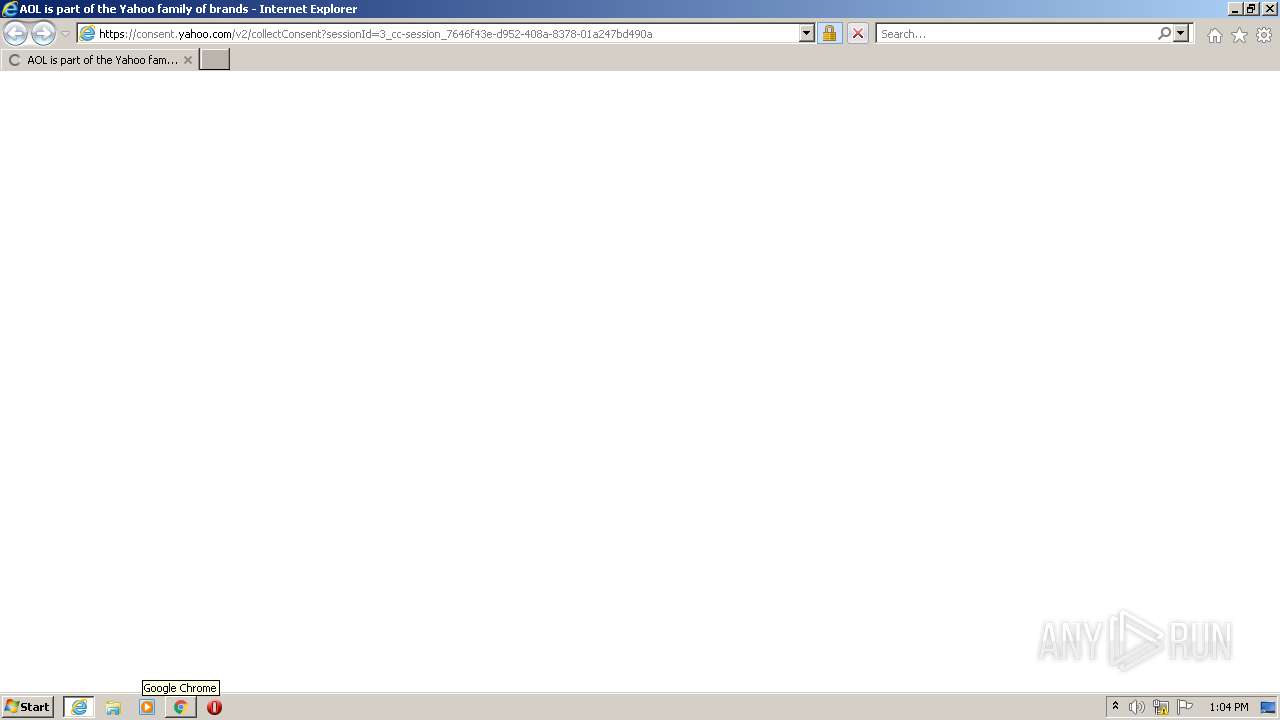Launch Google Chrome from the taskbar
This screenshot has width=1280, height=720.
pos(181,707)
